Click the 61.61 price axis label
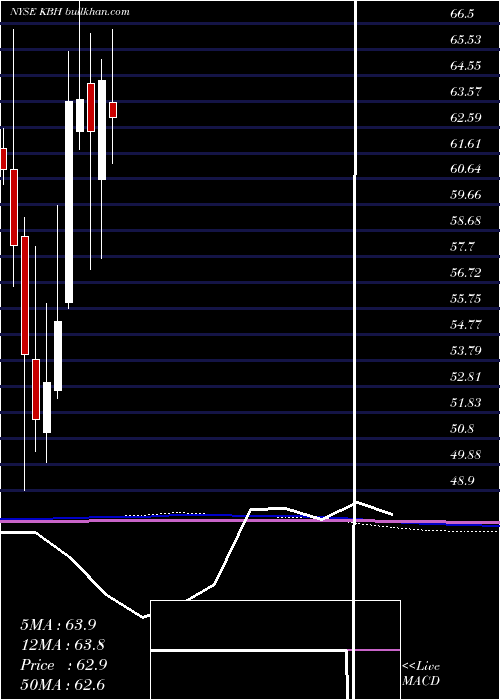Screen dimensions: 500x700 click(x=466, y=143)
